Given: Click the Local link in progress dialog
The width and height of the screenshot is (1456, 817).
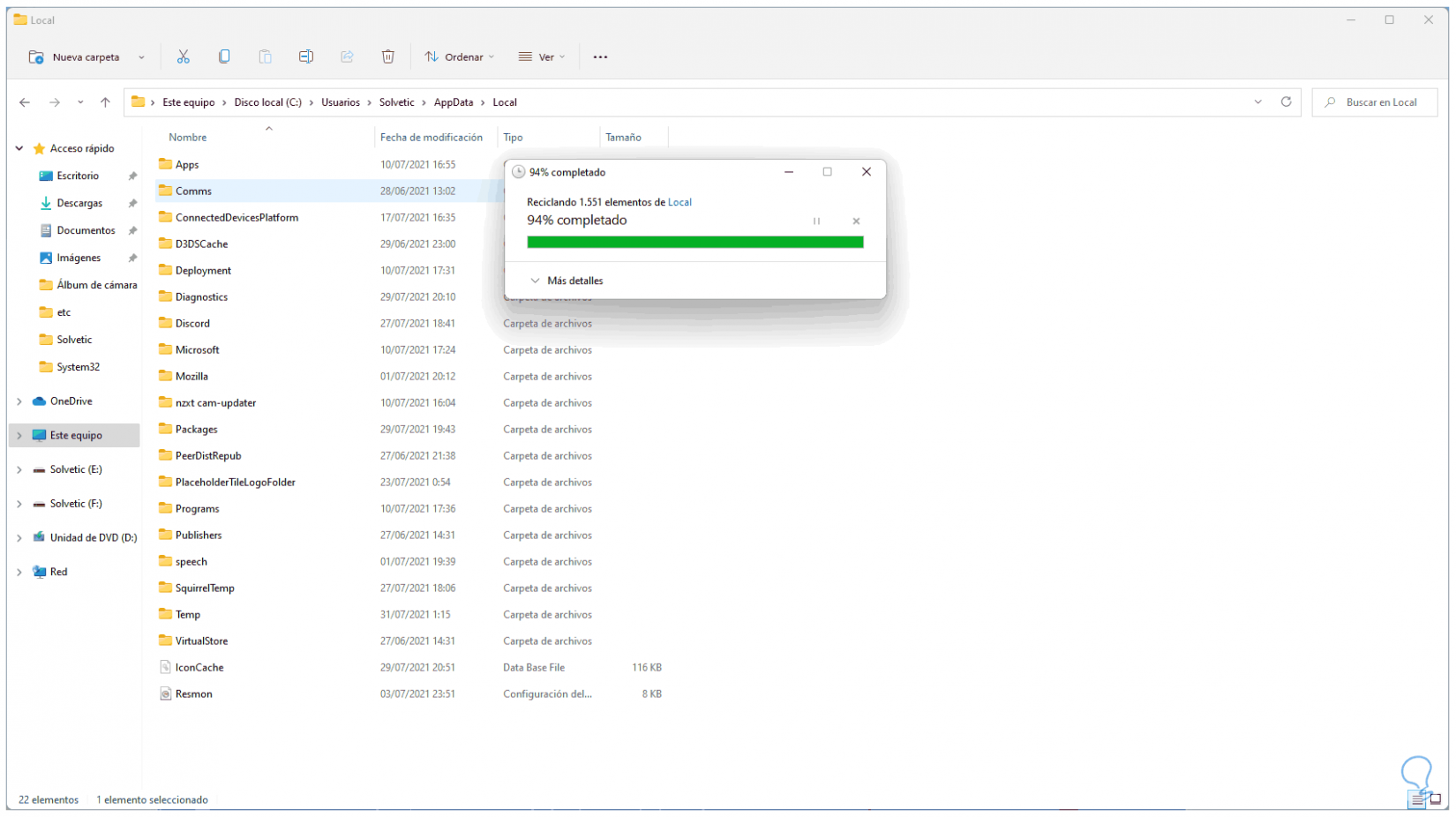Looking at the screenshot, I should pos(679,202).
